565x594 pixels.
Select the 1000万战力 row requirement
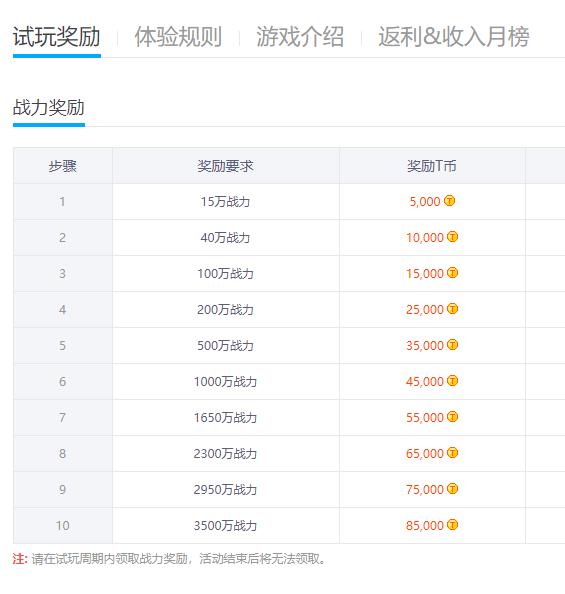[225, 381]
